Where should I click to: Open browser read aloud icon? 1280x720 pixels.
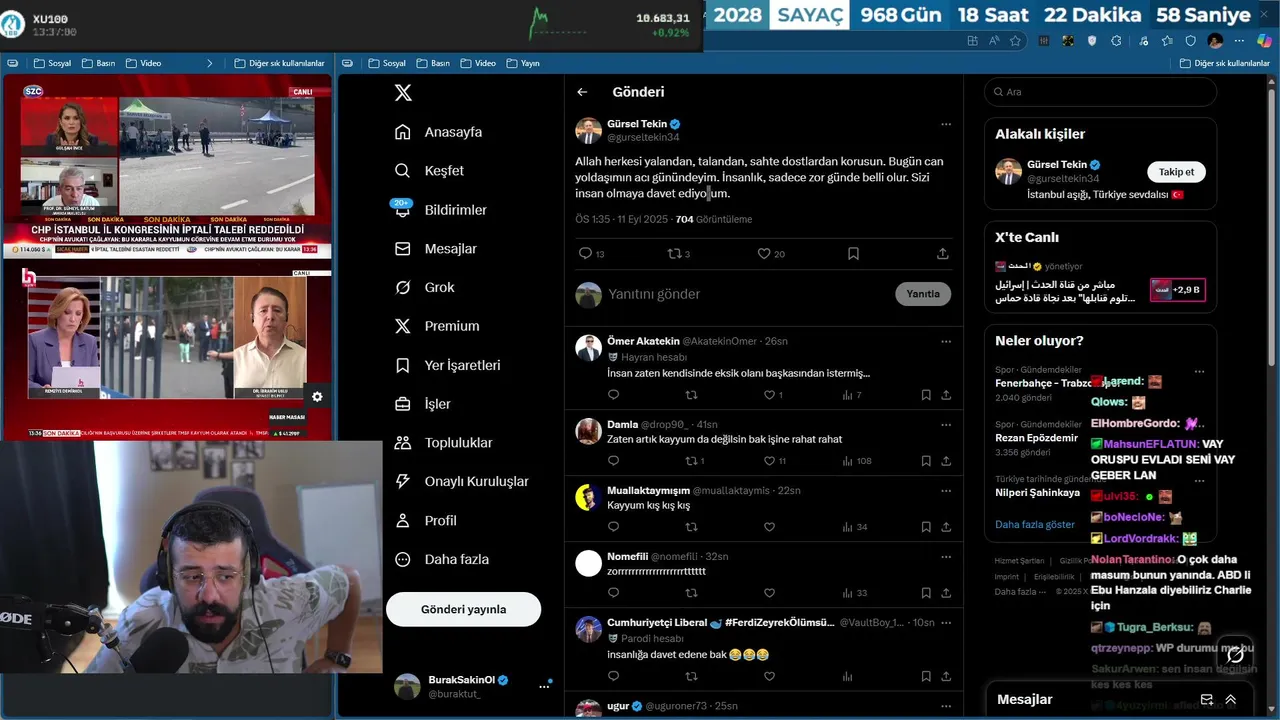pos(994,41)
